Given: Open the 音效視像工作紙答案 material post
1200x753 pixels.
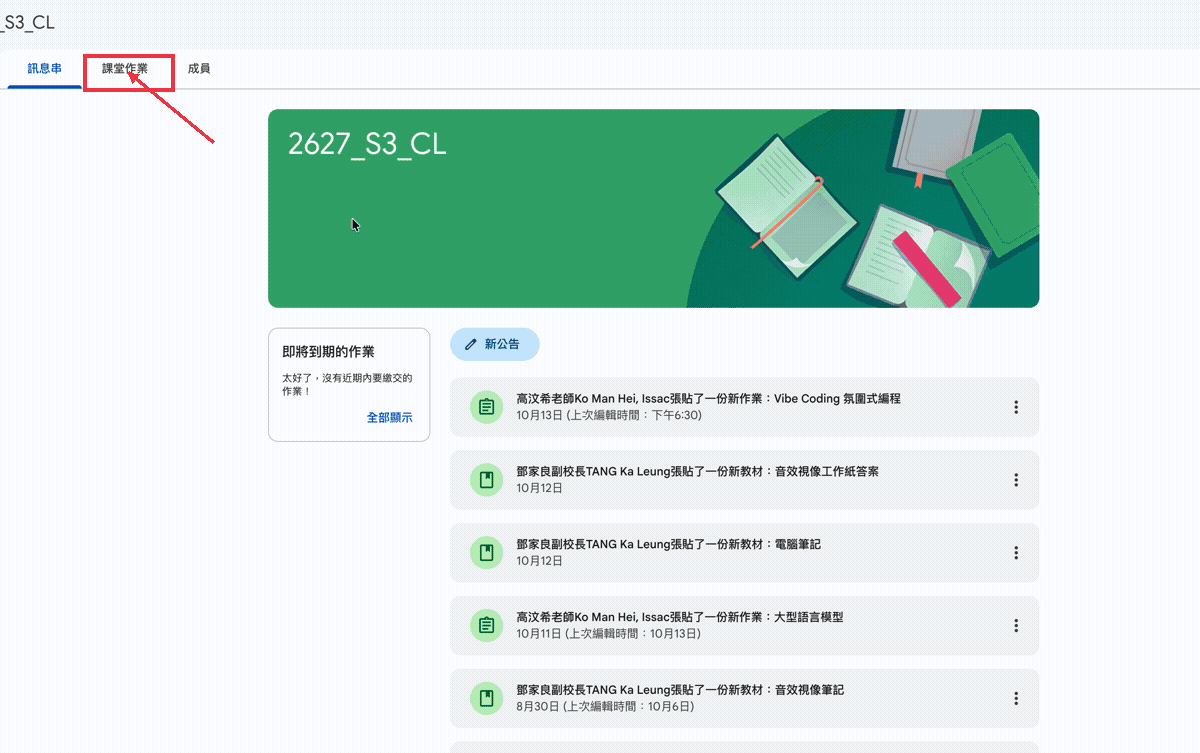Looking at the screenshot, I should click(744, 480).
